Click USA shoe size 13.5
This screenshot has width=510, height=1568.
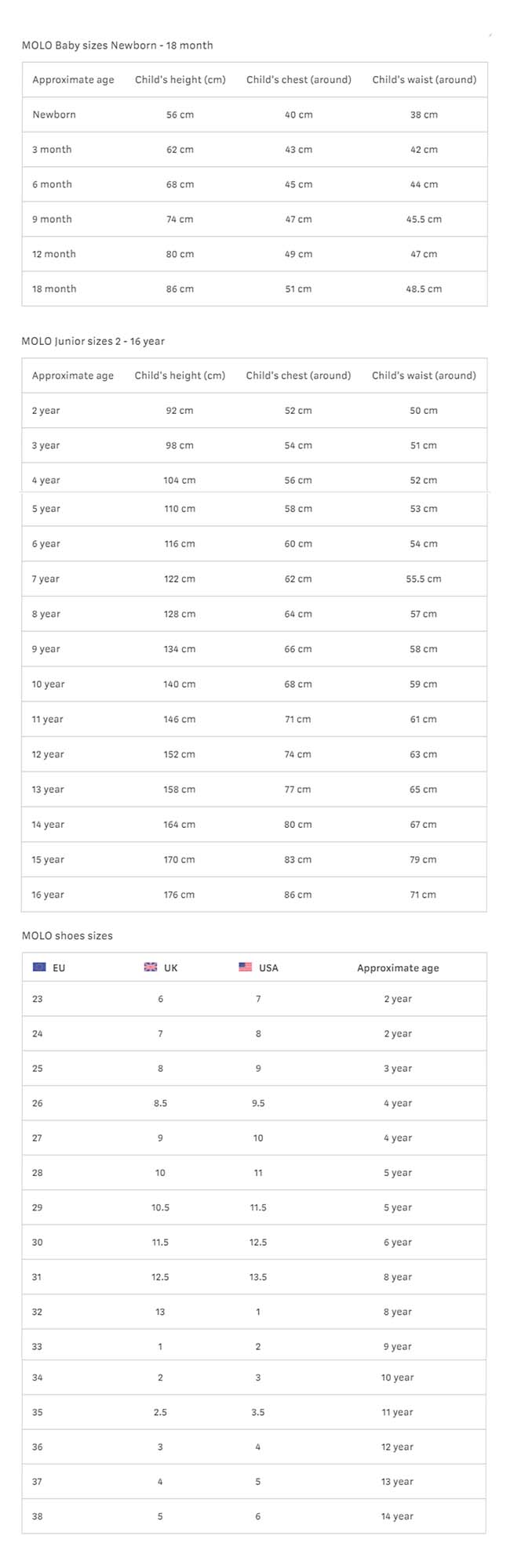[x=258, y=1277]
